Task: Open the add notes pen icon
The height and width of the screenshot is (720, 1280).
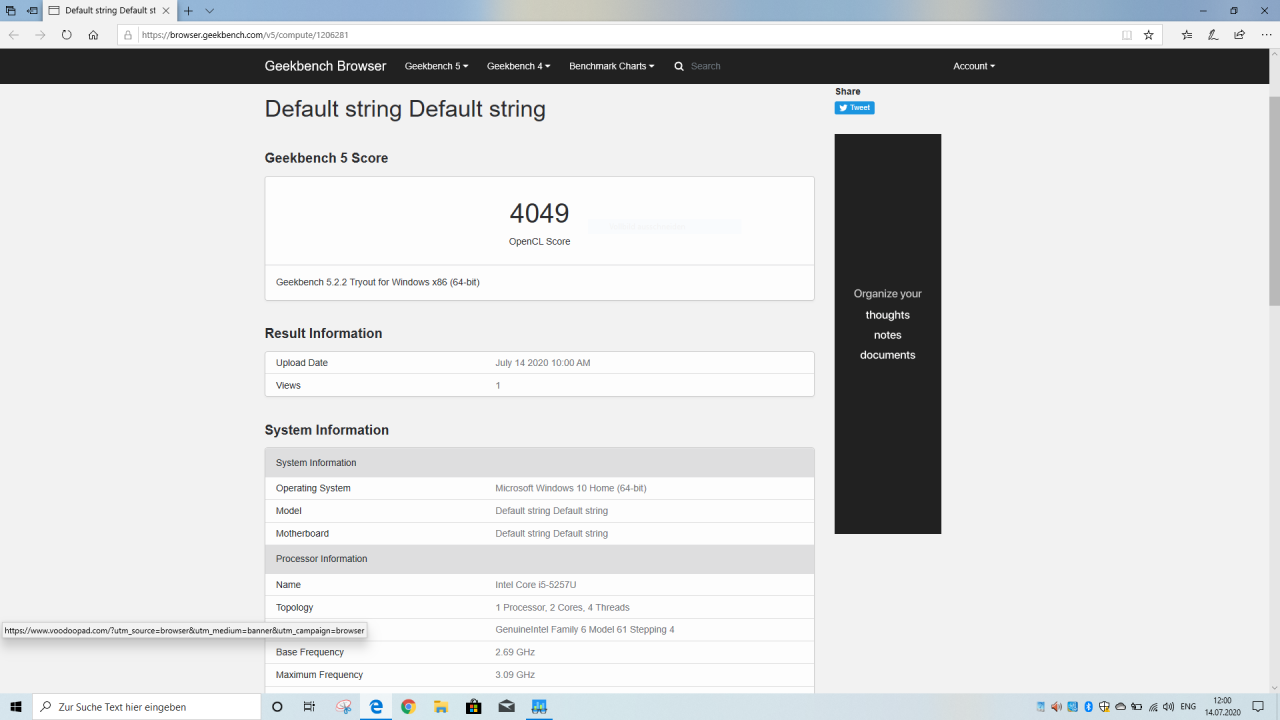Action: click(x=1213, y=34)
